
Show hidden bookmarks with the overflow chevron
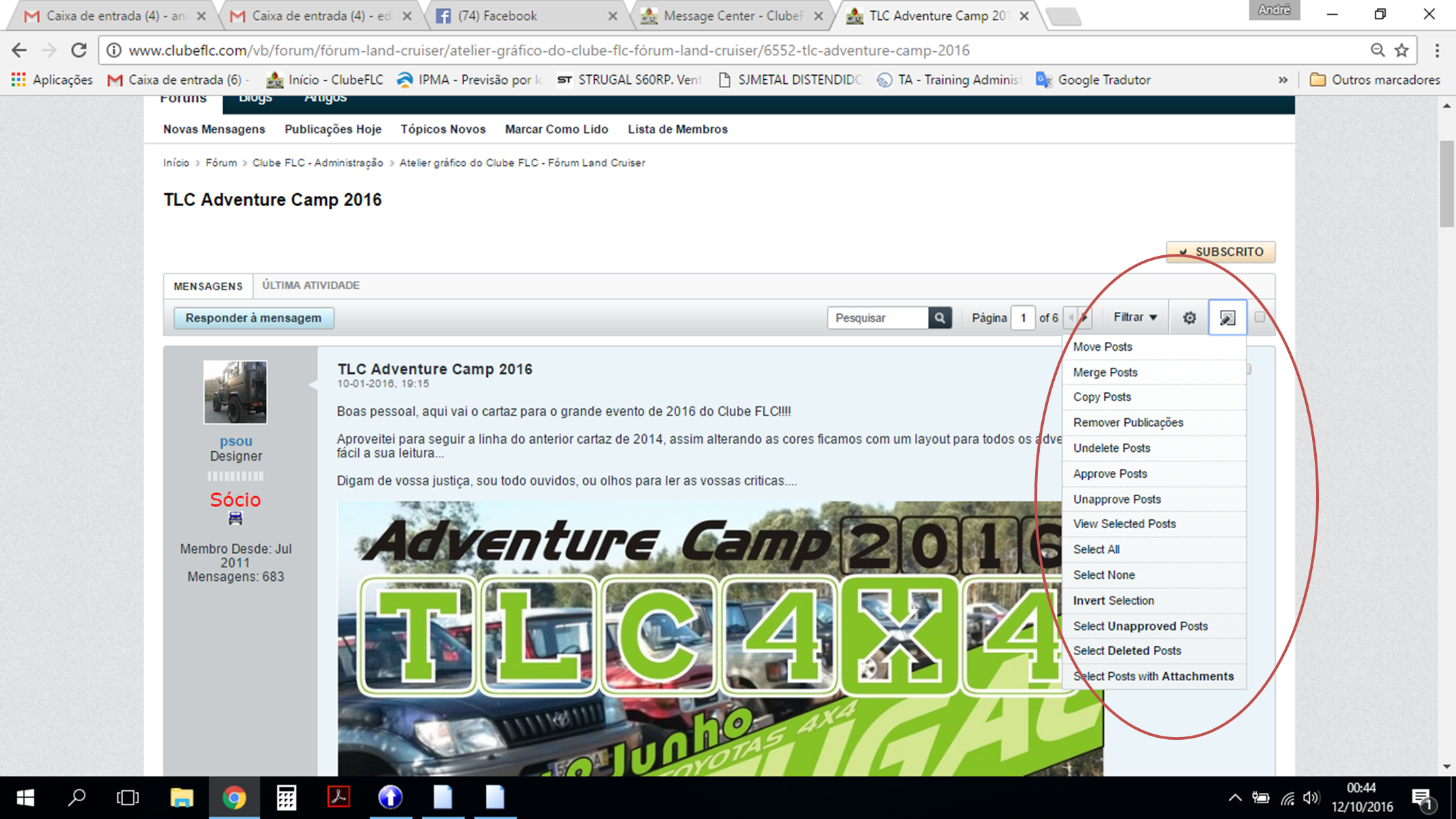(1283, 80)
